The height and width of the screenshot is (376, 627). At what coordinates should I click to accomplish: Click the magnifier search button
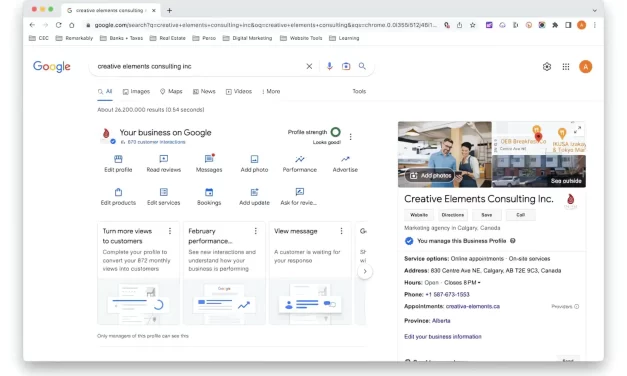coord(362,66)
